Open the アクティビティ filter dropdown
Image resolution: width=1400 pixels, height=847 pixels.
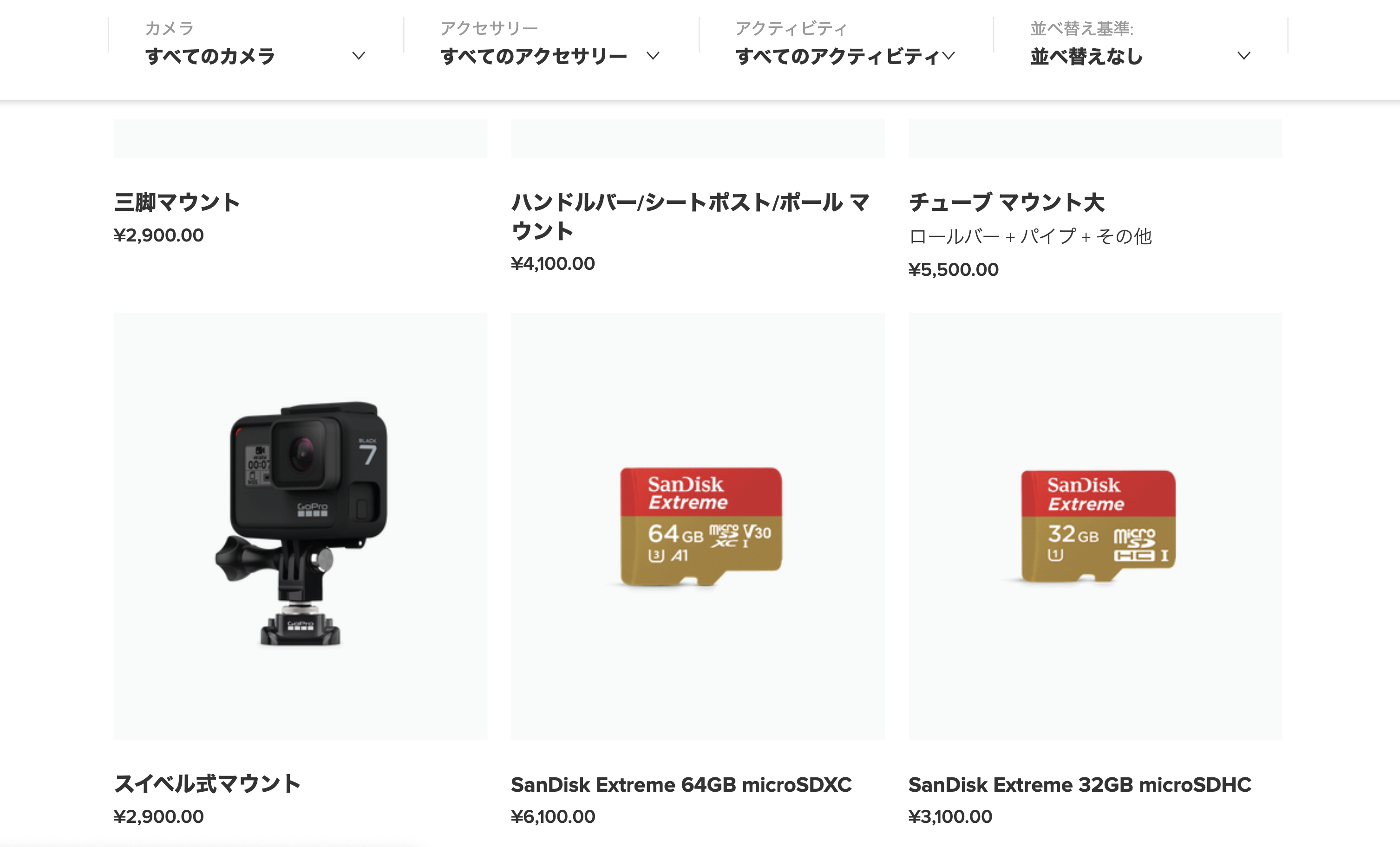(x=846, y=43)
